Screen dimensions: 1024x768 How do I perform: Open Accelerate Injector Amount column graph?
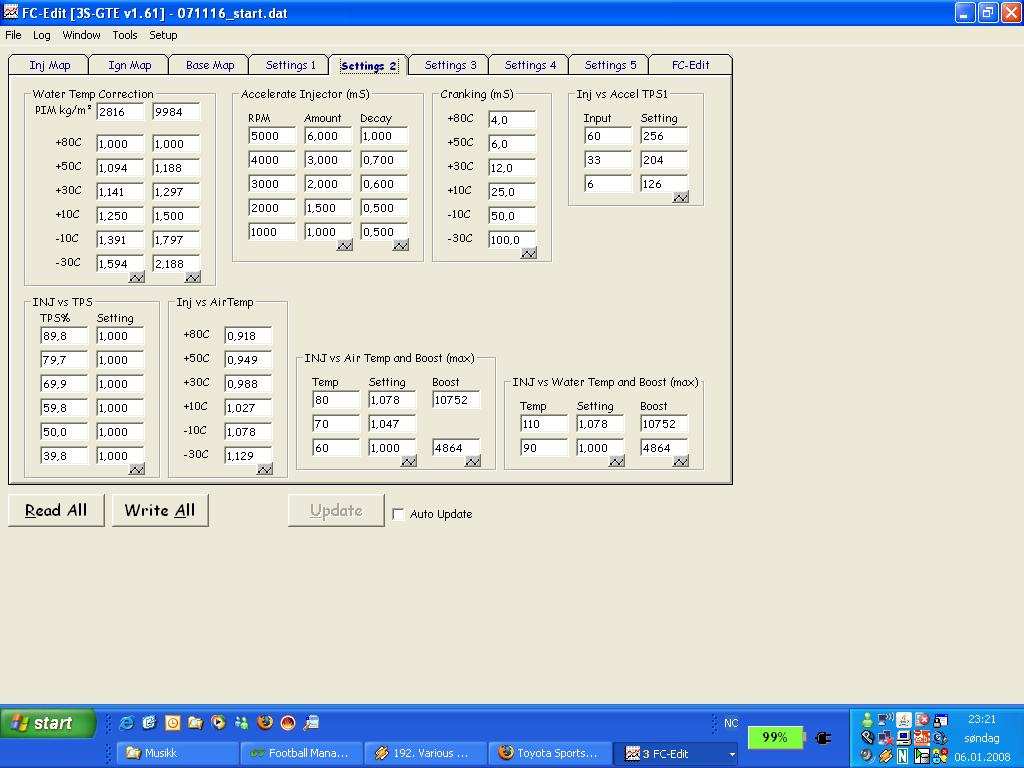[345, 246]
